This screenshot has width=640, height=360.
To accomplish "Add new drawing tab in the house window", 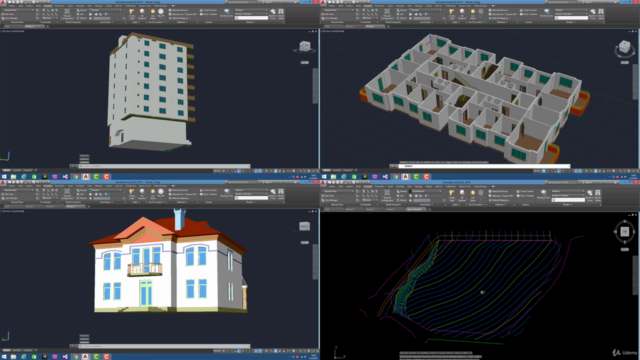I will [89, 207].
